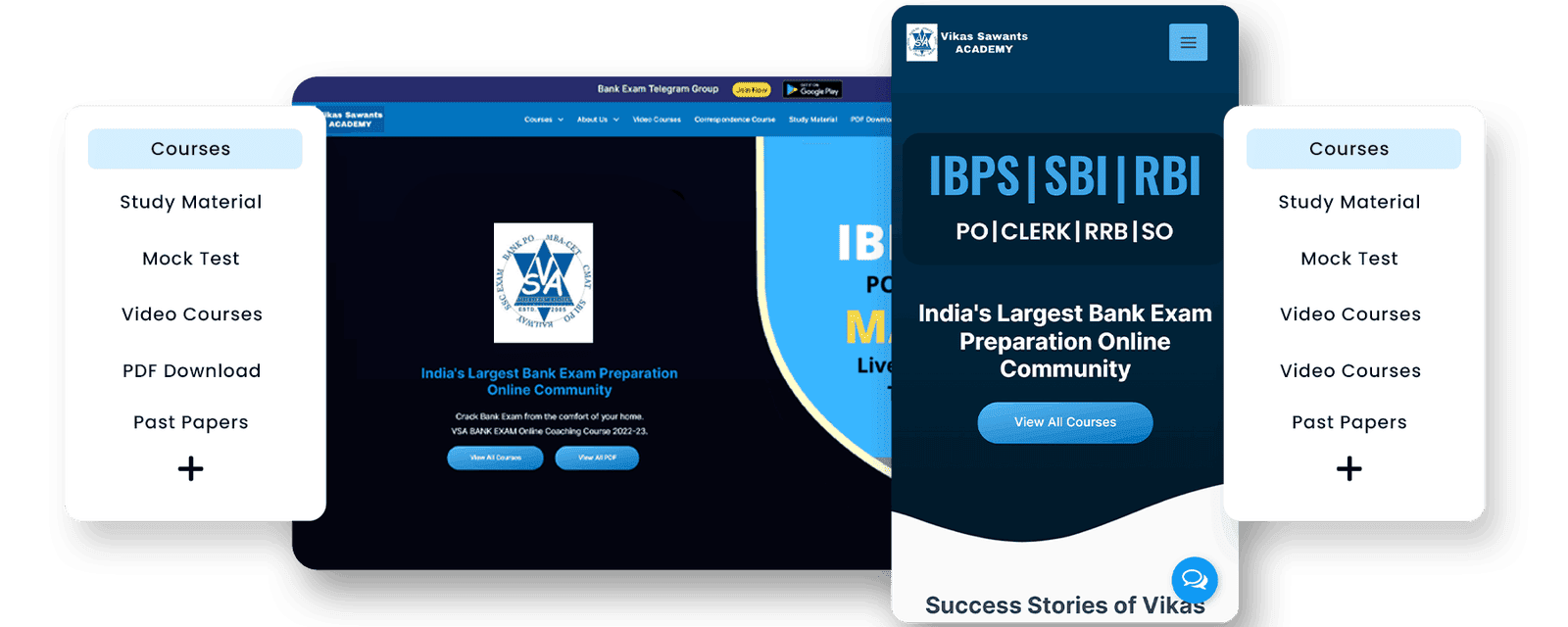Click View All Courses on the desktop site
This screenshot has width=1568, height=627.
495,458
